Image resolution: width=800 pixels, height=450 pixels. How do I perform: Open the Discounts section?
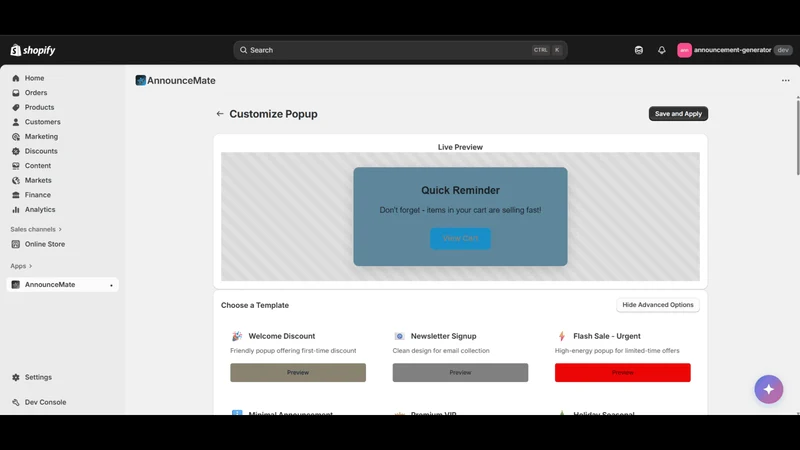click(41, 151)
